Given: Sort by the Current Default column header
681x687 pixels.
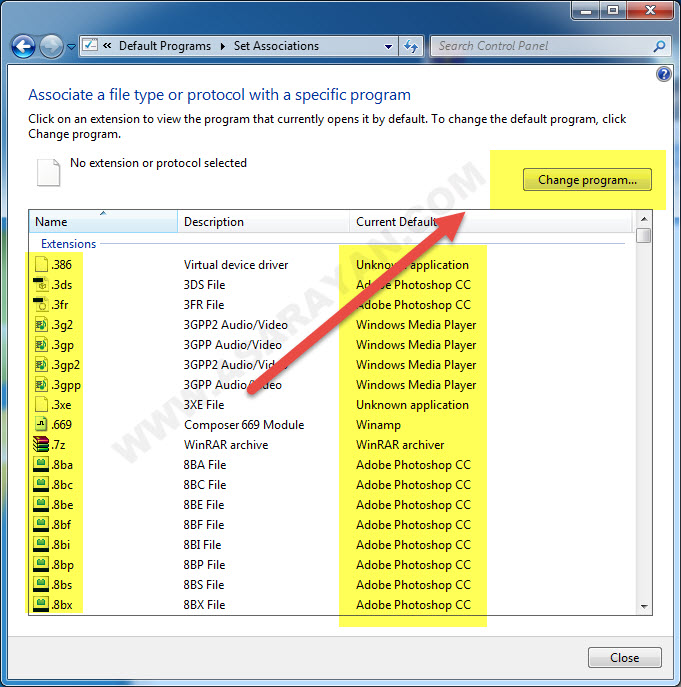Looking at the screenshot, I should point(400,222).
